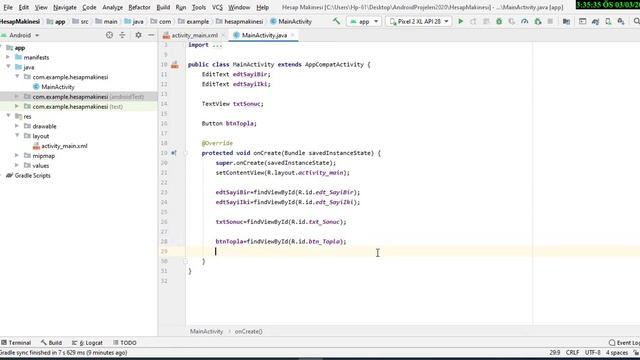Collapse the com.example.hesapmakinesi main package
Viewport: 640px width, 360px height.
pos(17,77)
